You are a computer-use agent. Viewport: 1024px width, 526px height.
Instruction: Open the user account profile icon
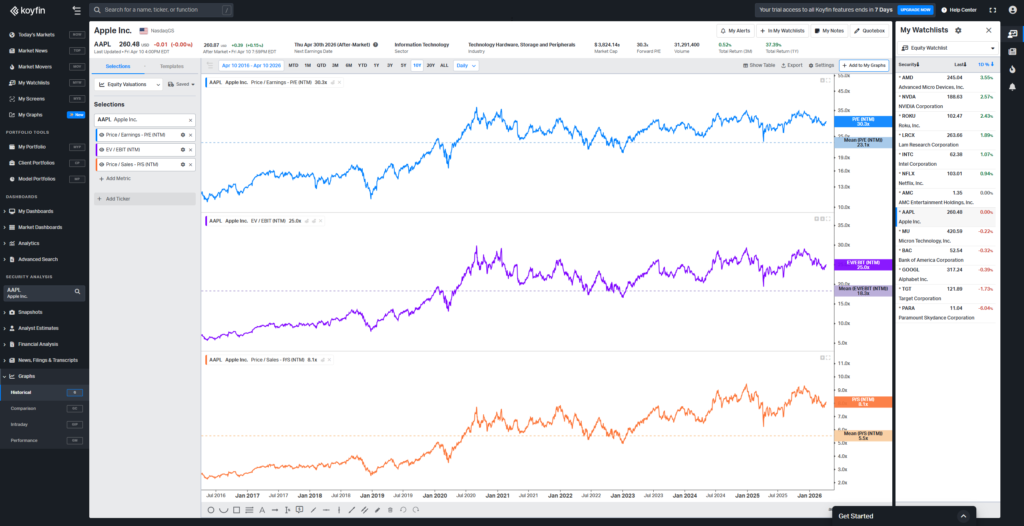click(x=1012, y=10)
